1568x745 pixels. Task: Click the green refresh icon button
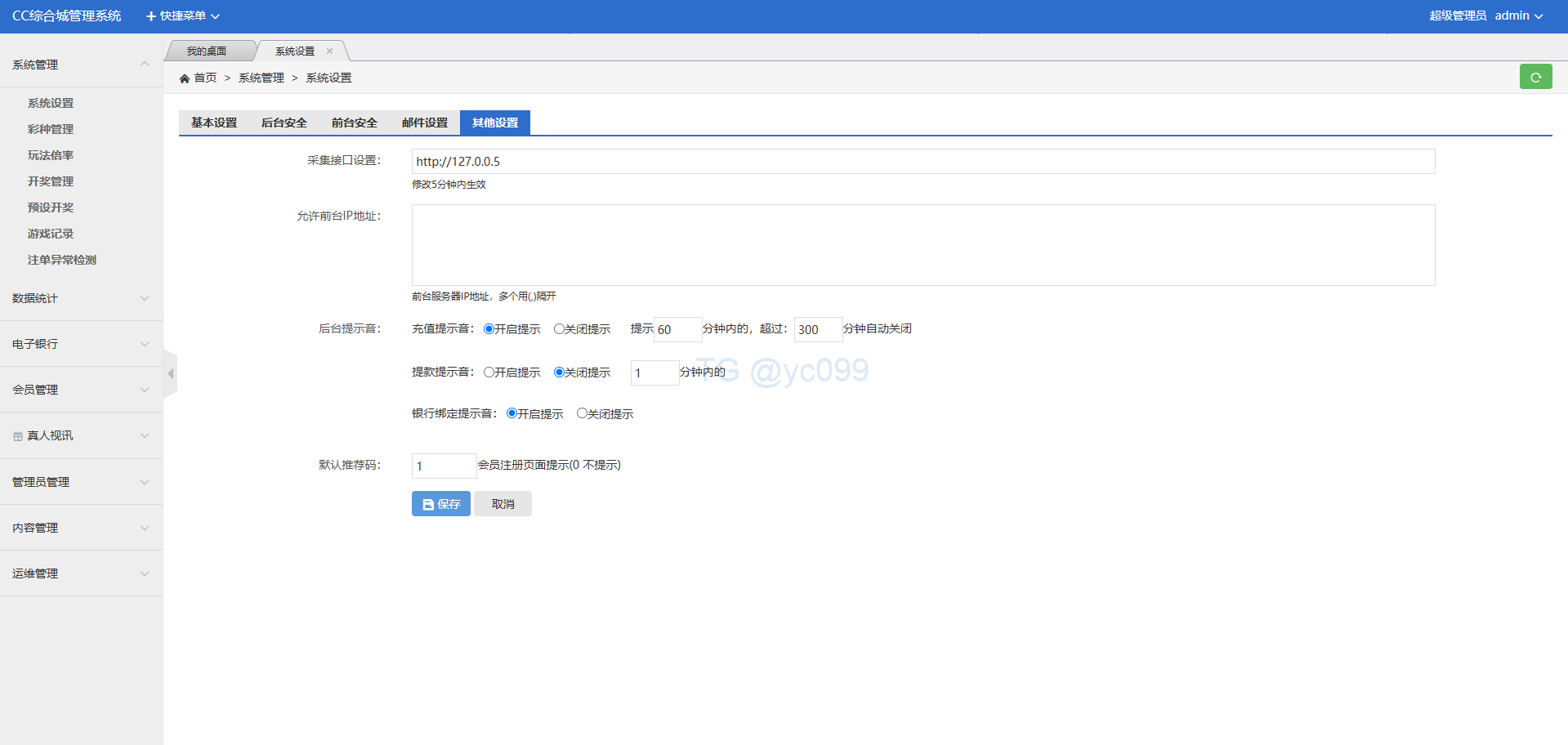click(x=1535, y=77)
